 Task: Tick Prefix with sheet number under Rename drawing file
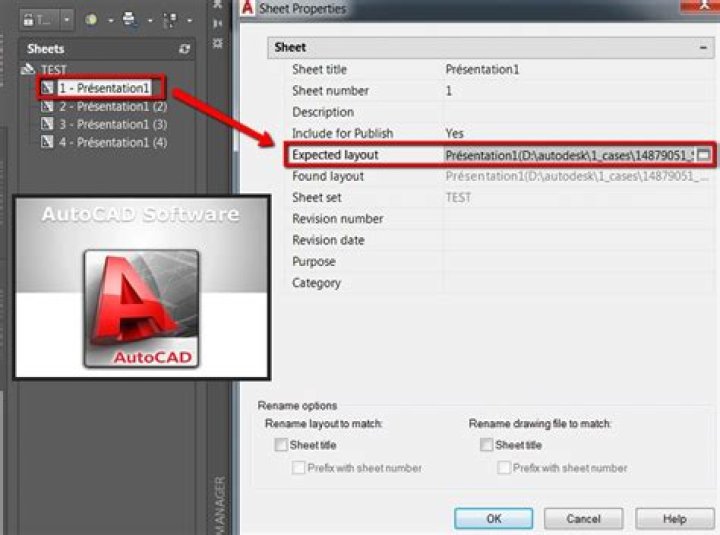[x=504, y=467]
